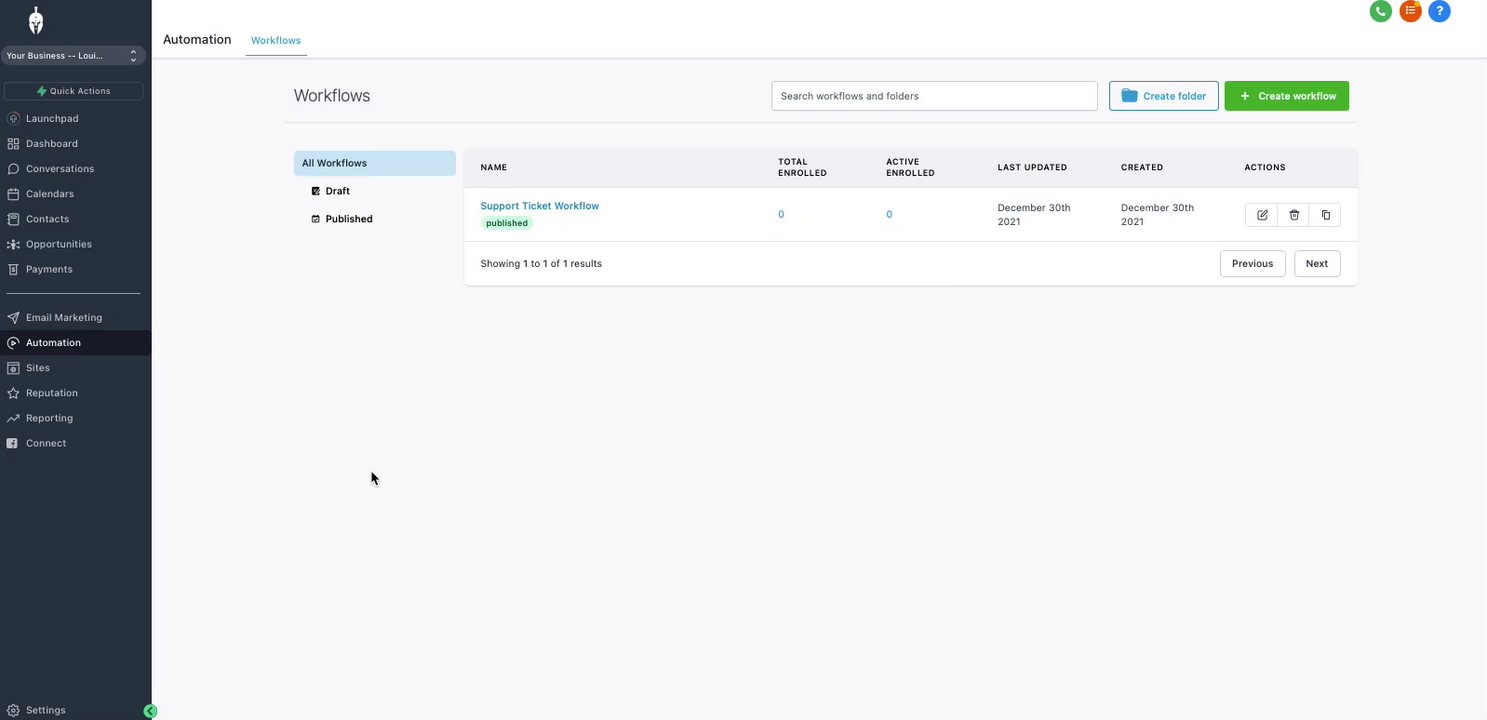Click the Search workflows and folders field

coord(934,96)
